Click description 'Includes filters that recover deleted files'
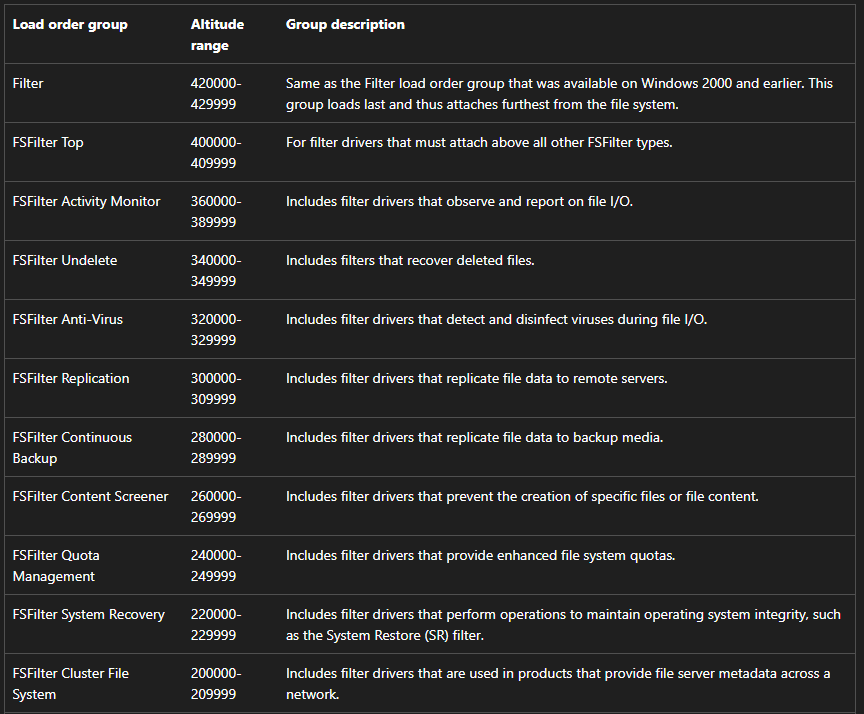This screenshot has height=714, width=864. tap(410, 260)
